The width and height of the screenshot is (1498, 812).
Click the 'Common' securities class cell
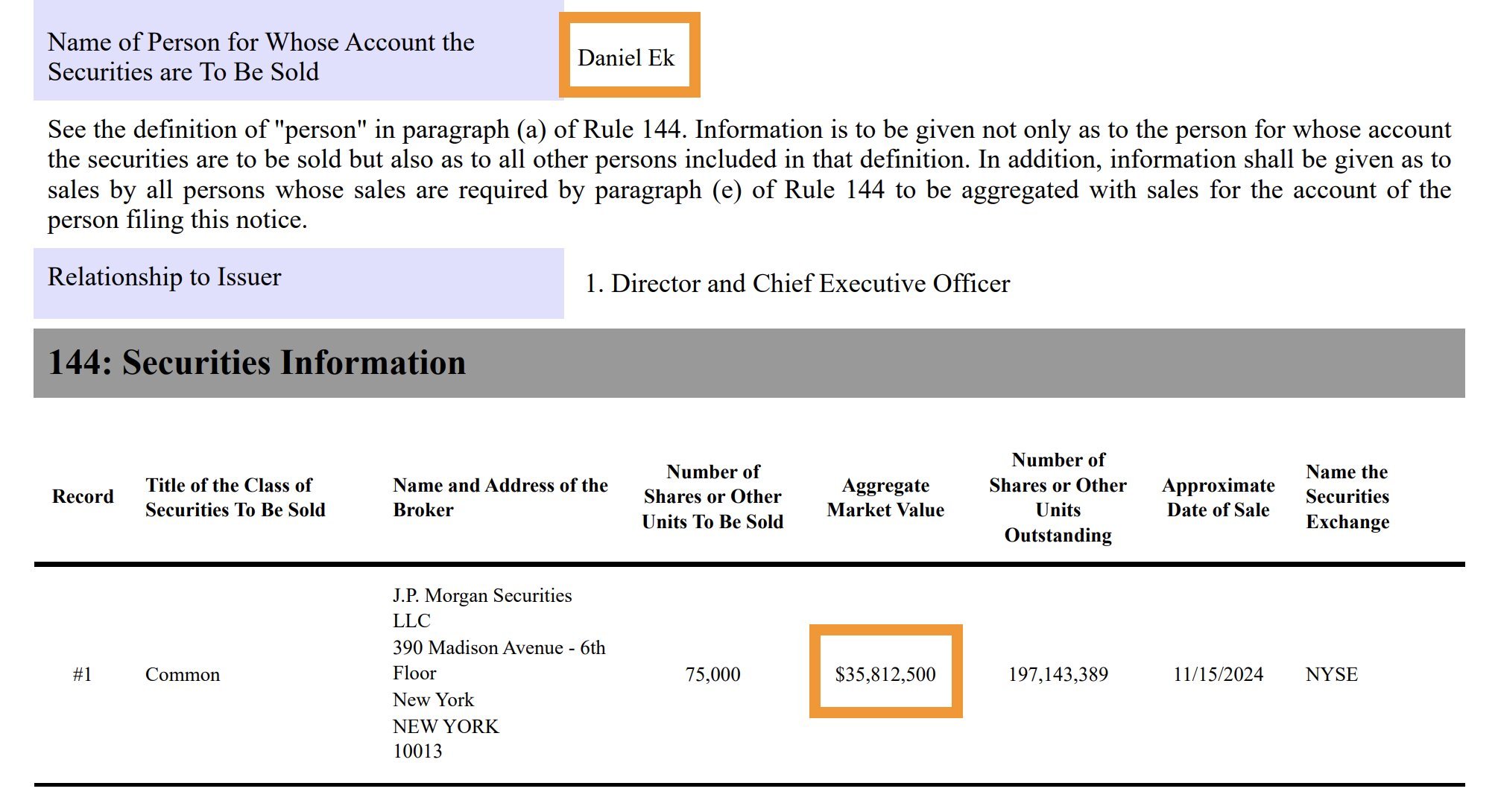click(x=183, y=674)
